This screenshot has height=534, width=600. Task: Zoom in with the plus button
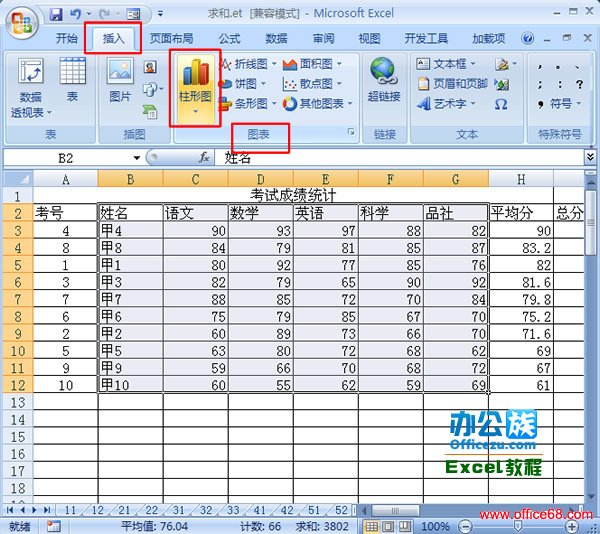[x=572, y=527]
